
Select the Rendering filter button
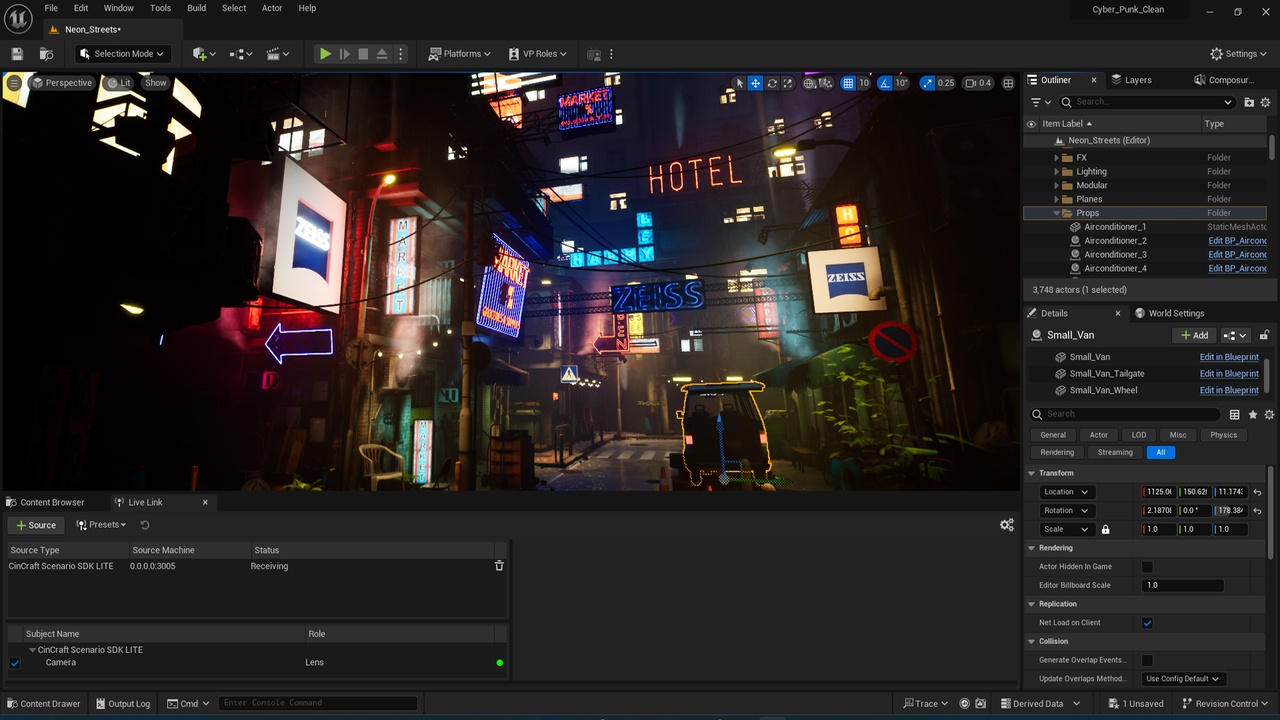[1057, 452]
